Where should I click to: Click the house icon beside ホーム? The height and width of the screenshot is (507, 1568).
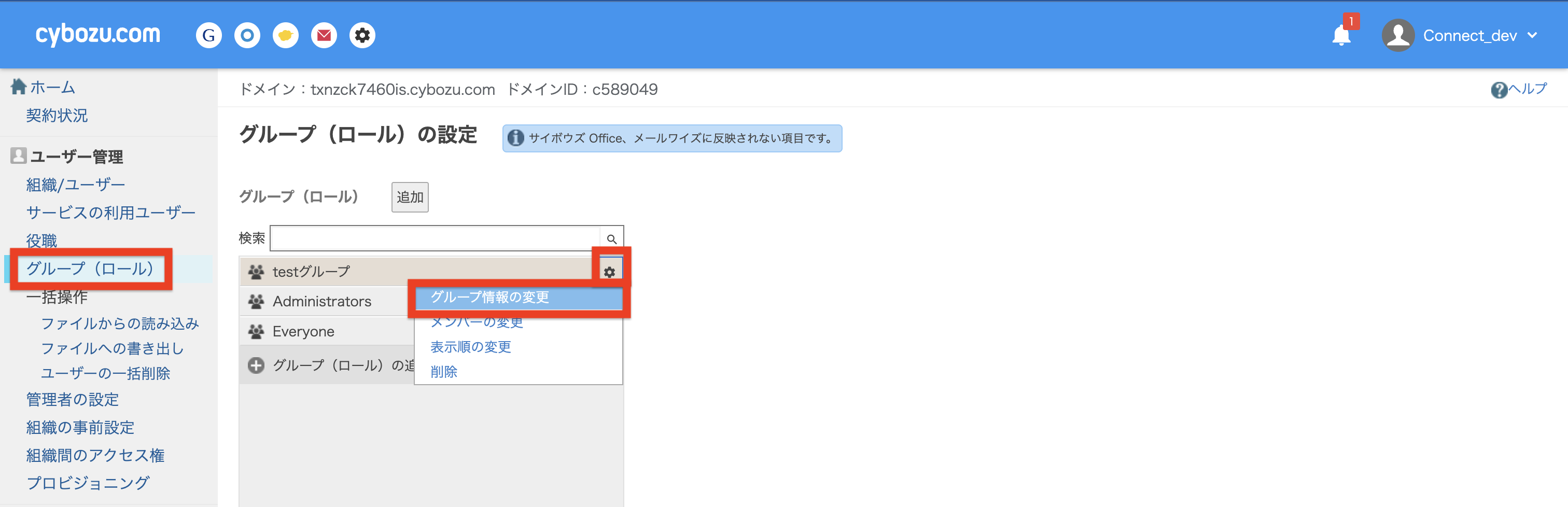[19, 87]
